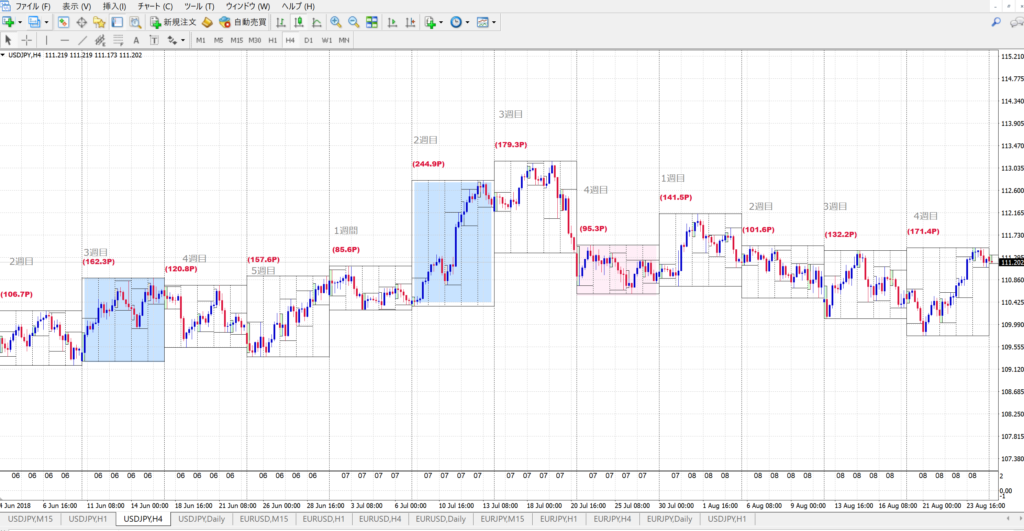
Task: Open the Data Window crosshair icon
Action: (x=82, y=22)
